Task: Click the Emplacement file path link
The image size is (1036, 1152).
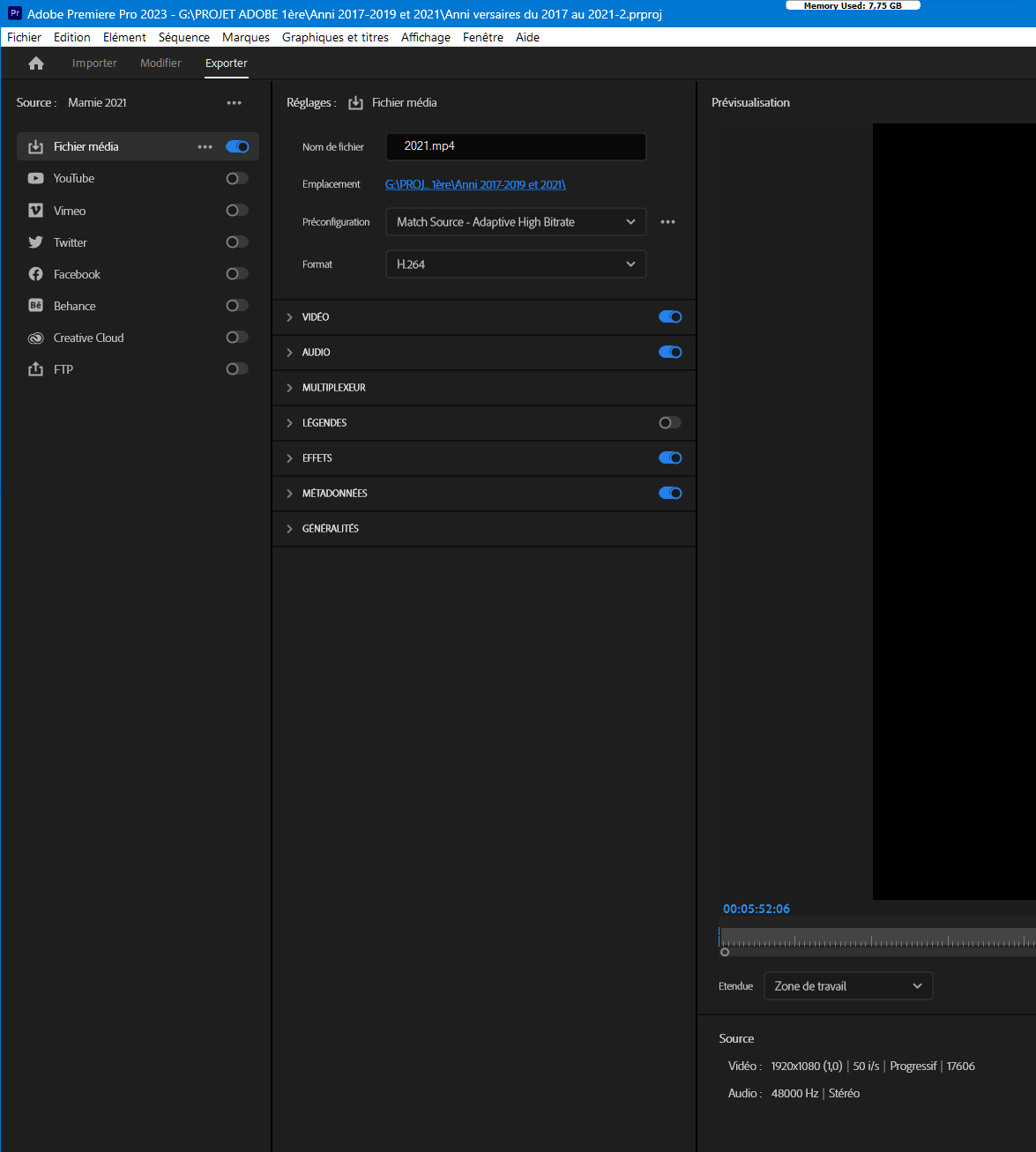Action: [x=475, y=184]
